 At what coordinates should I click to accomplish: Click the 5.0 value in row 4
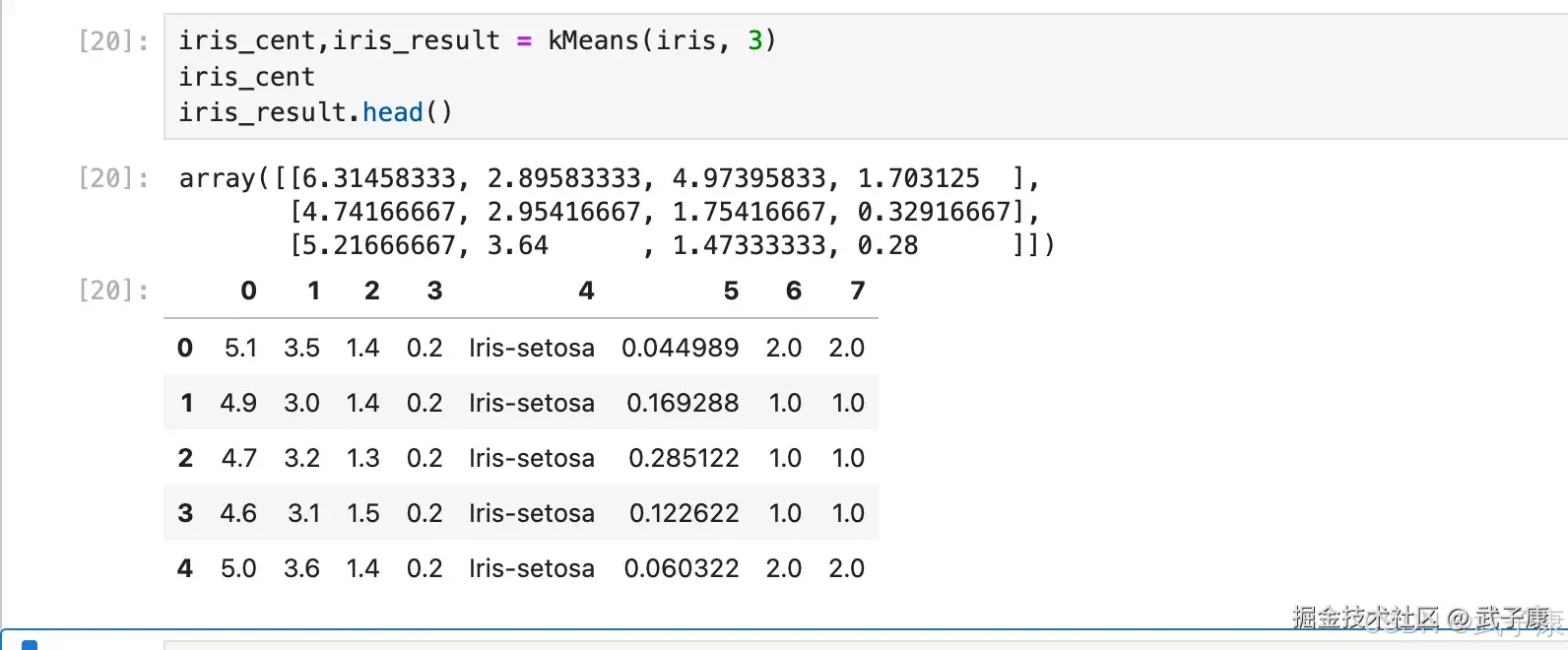(238, 568)
